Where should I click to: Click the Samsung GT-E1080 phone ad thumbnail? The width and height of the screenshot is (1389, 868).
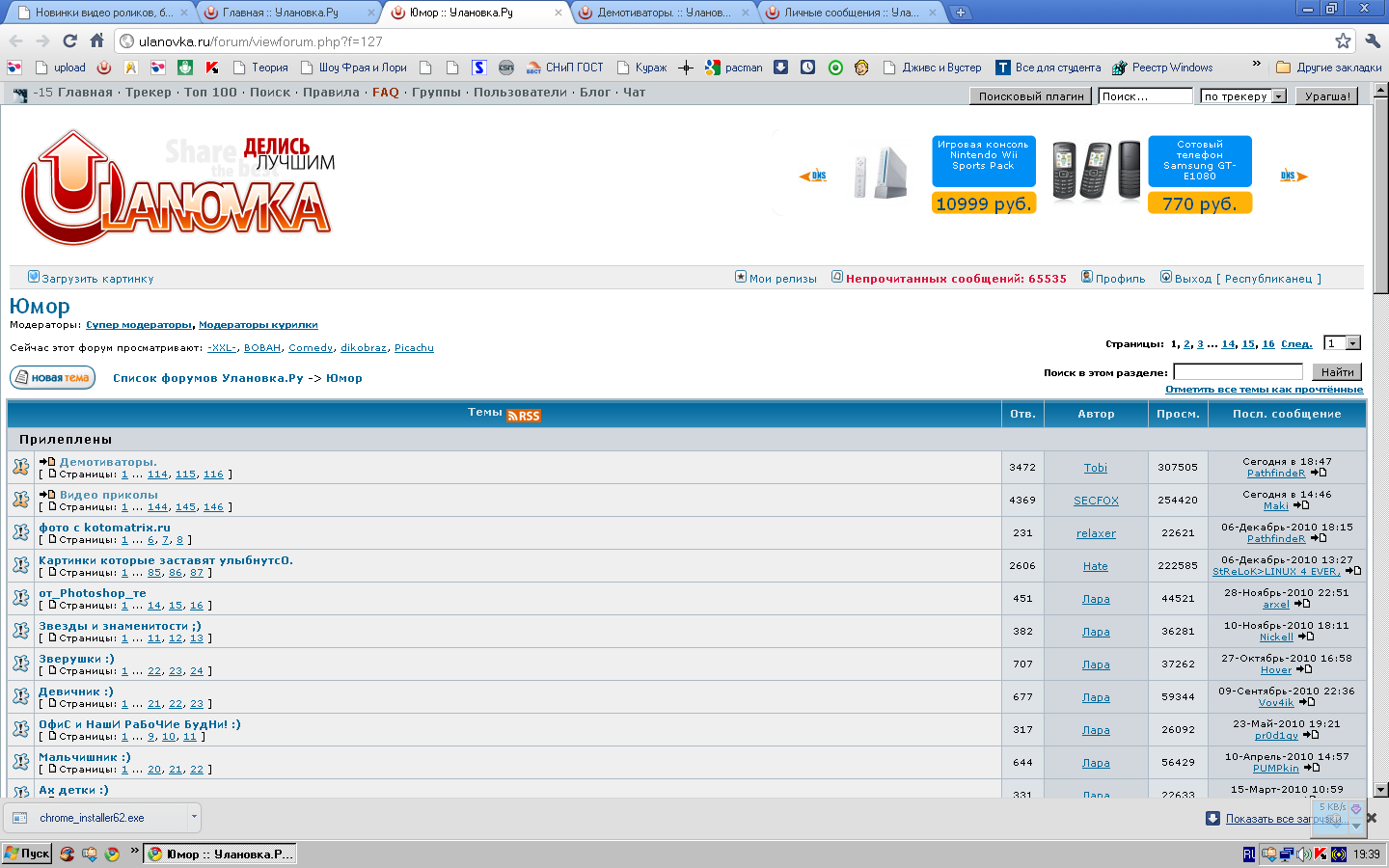[1095, 171]
